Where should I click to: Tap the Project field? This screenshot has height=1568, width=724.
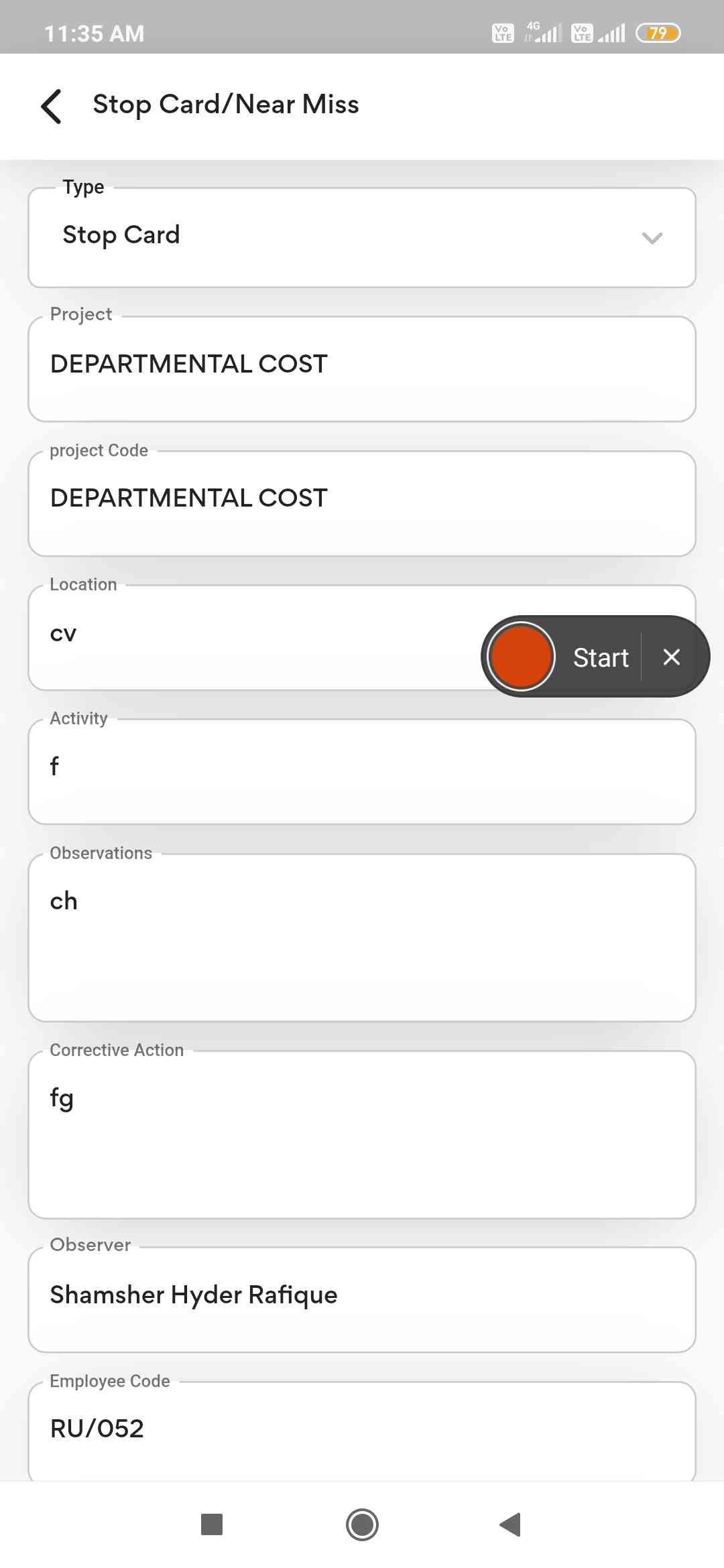pyautogui.click(x=362, y=369)
